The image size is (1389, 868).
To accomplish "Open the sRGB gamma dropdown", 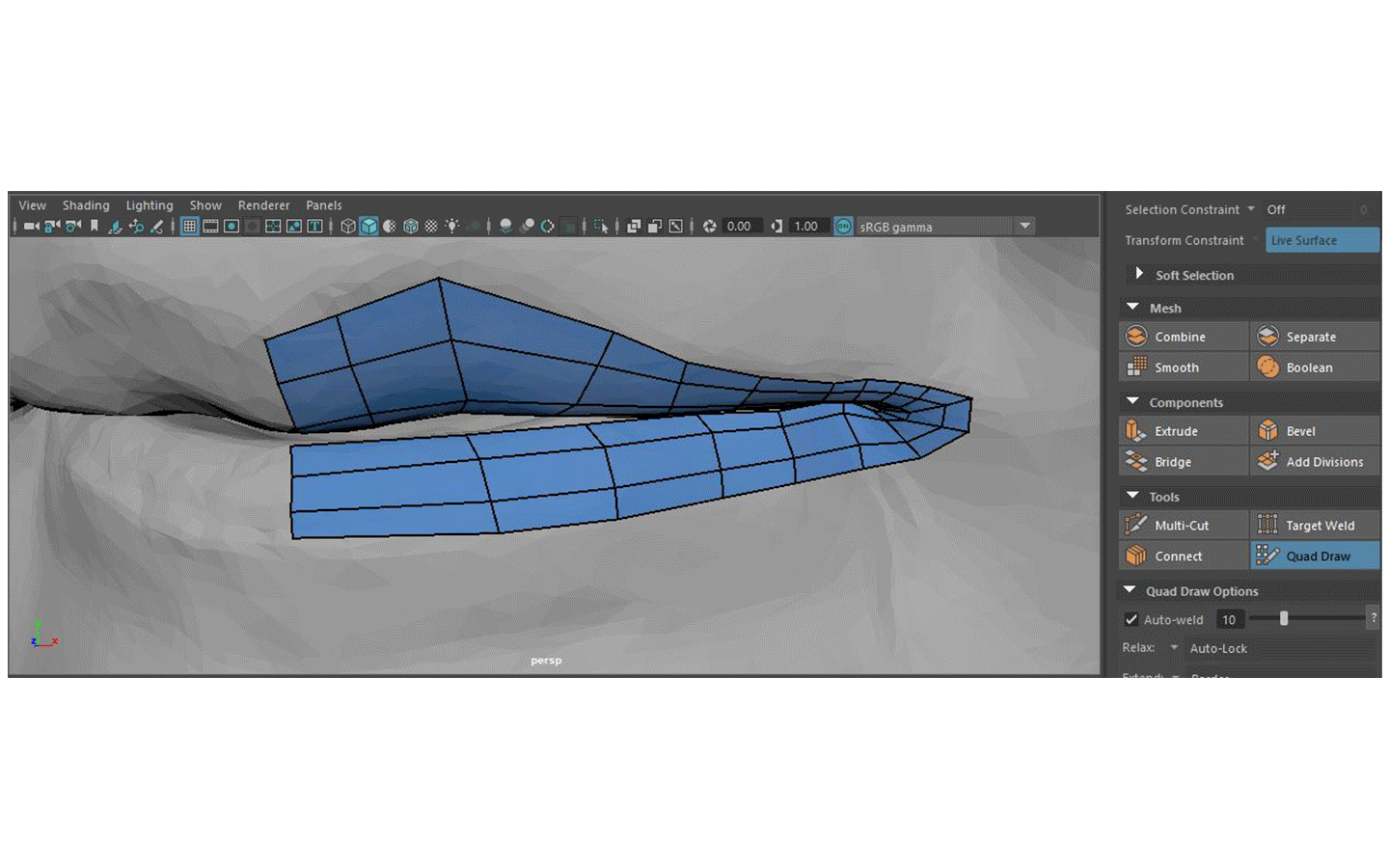I will (x=1025, y=227).
